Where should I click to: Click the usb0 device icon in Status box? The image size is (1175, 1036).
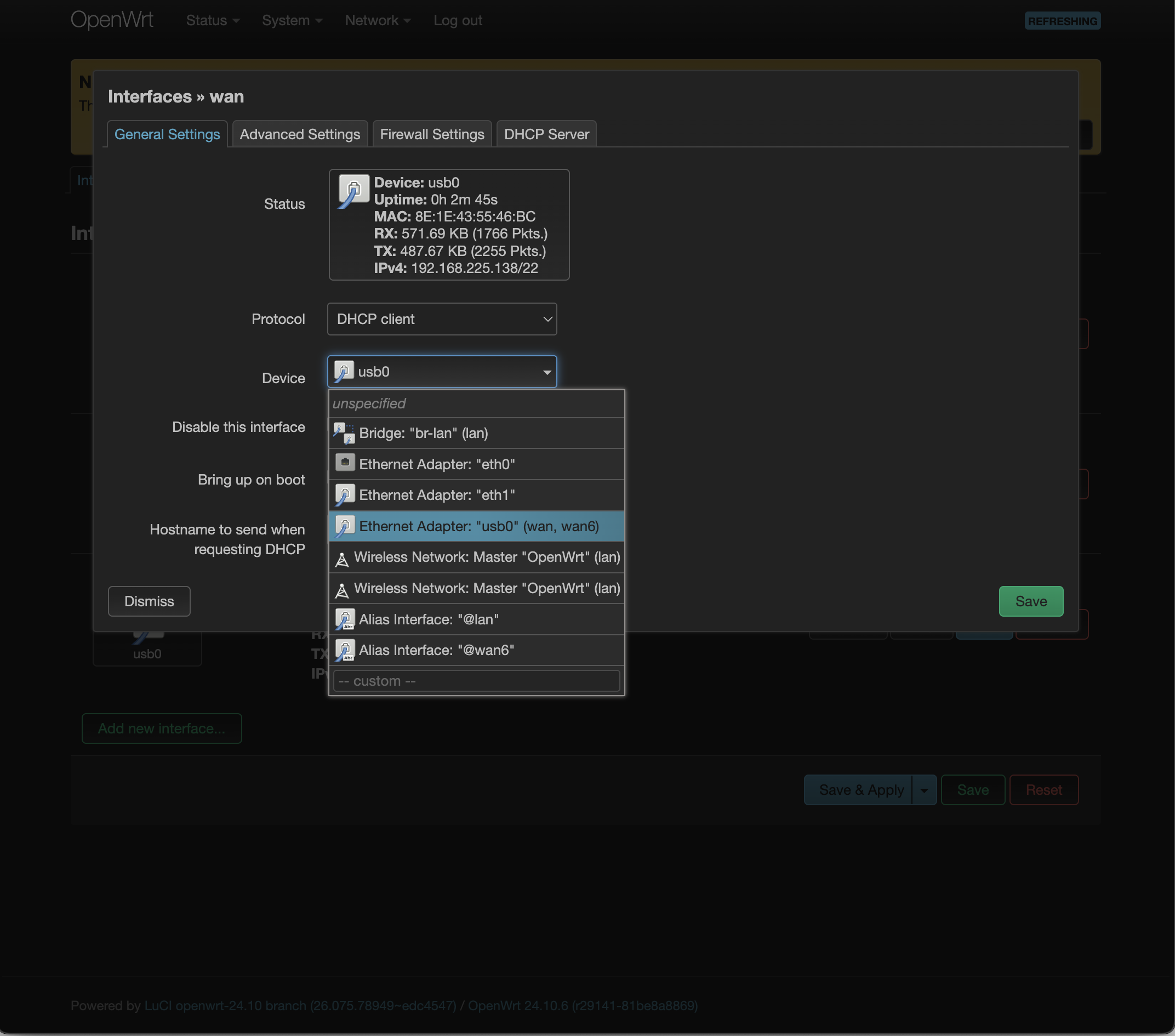[x=353, y=191]
